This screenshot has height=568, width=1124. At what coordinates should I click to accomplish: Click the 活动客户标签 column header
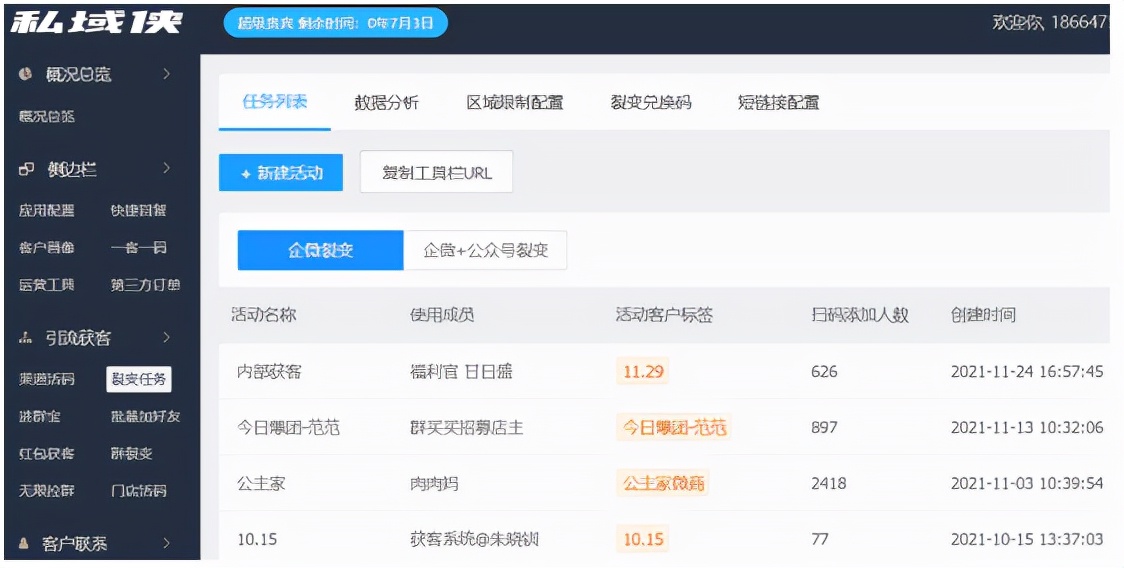click(x=664, y=314)
